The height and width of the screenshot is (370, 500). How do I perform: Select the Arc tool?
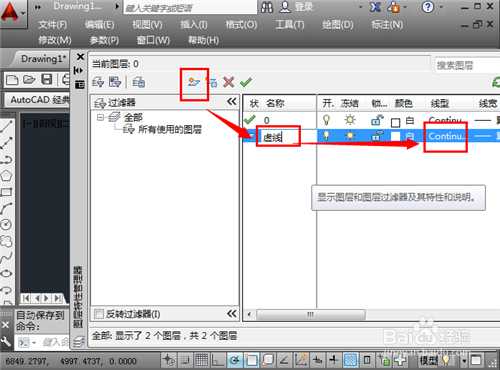(7, 208)
